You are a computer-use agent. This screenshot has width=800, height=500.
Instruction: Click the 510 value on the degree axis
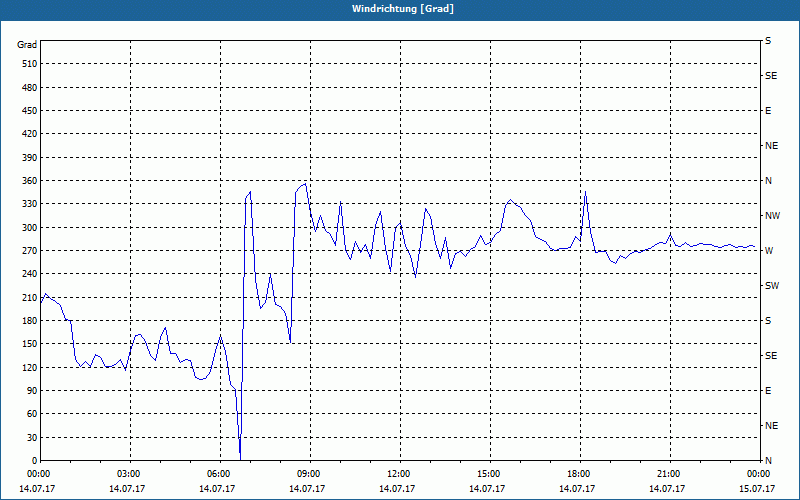pyautogui.click(x=29, y=64)
